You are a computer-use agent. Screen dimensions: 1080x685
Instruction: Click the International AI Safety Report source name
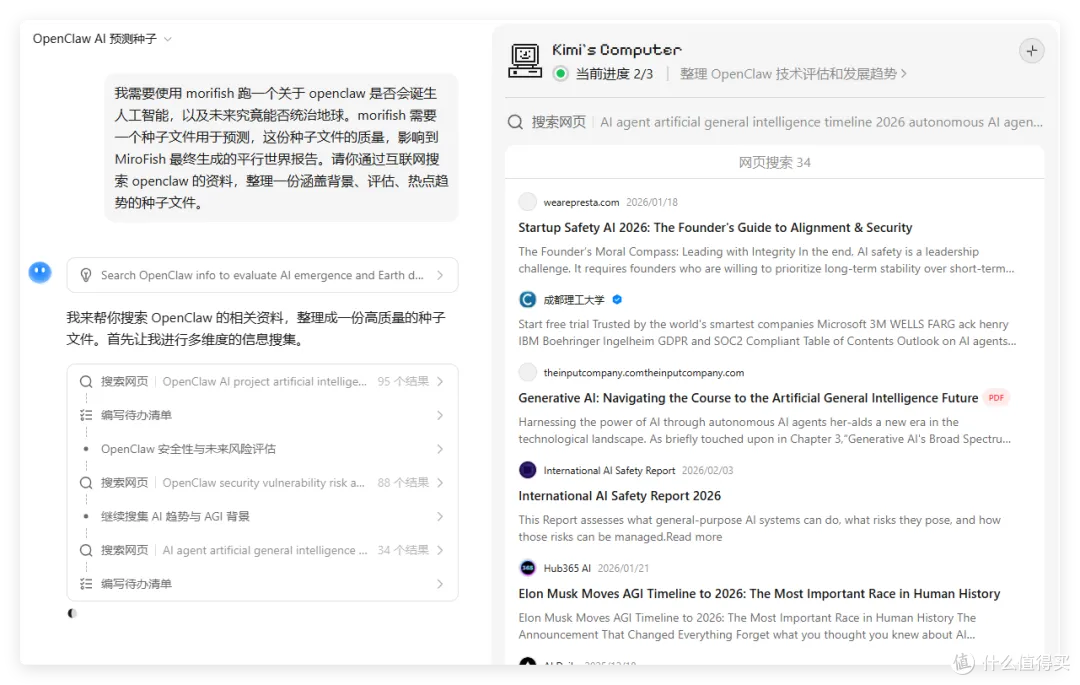click(x=609, y=470)
